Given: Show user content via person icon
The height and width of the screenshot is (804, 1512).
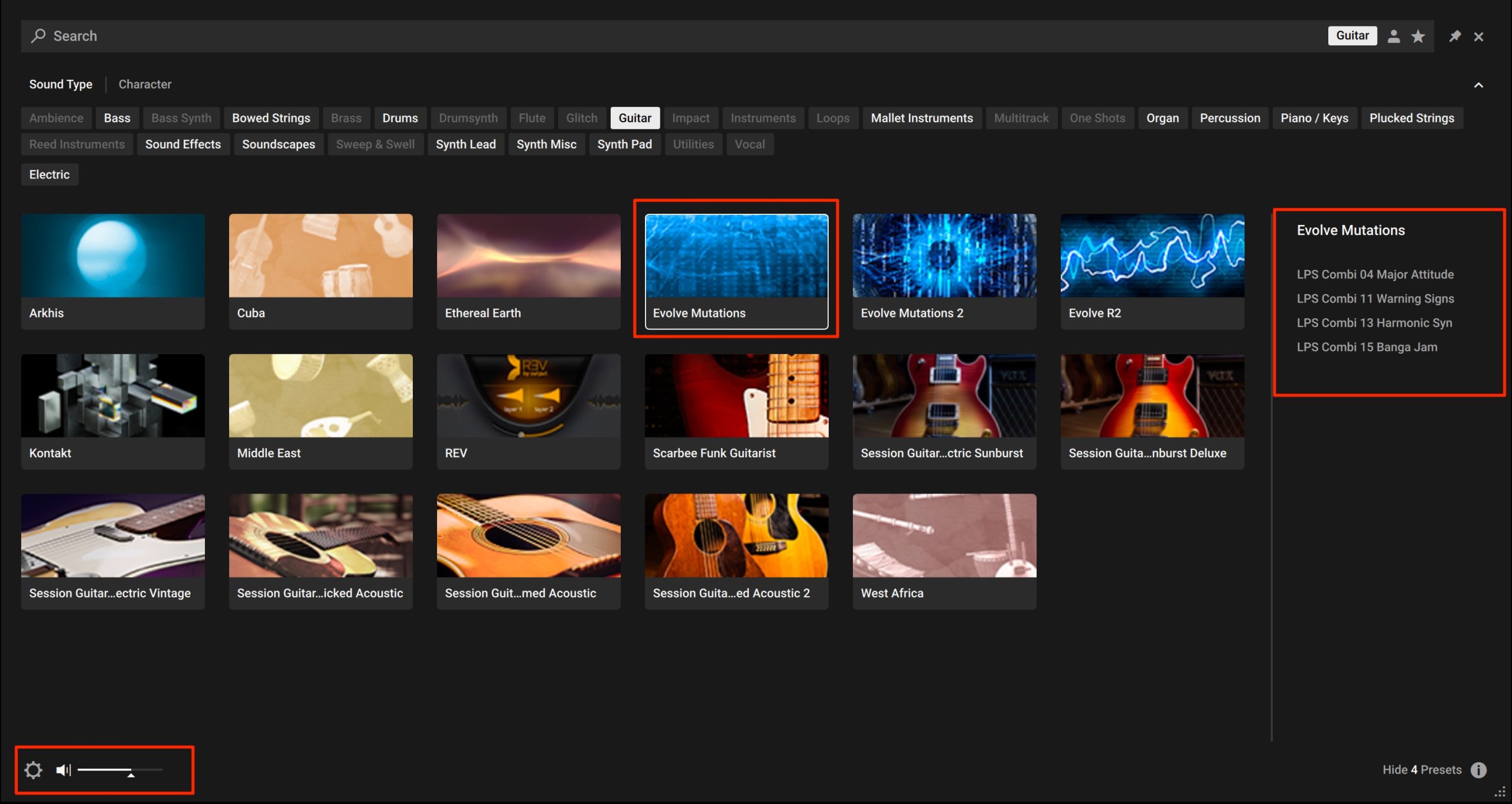Looking at the screenshot, I should [1393, 36].
